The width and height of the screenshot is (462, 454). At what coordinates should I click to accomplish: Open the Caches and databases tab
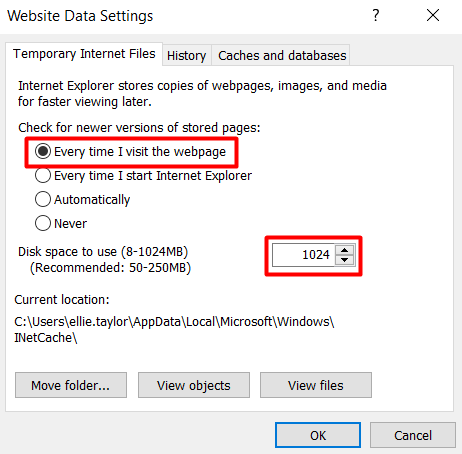[x=282, y=55]
